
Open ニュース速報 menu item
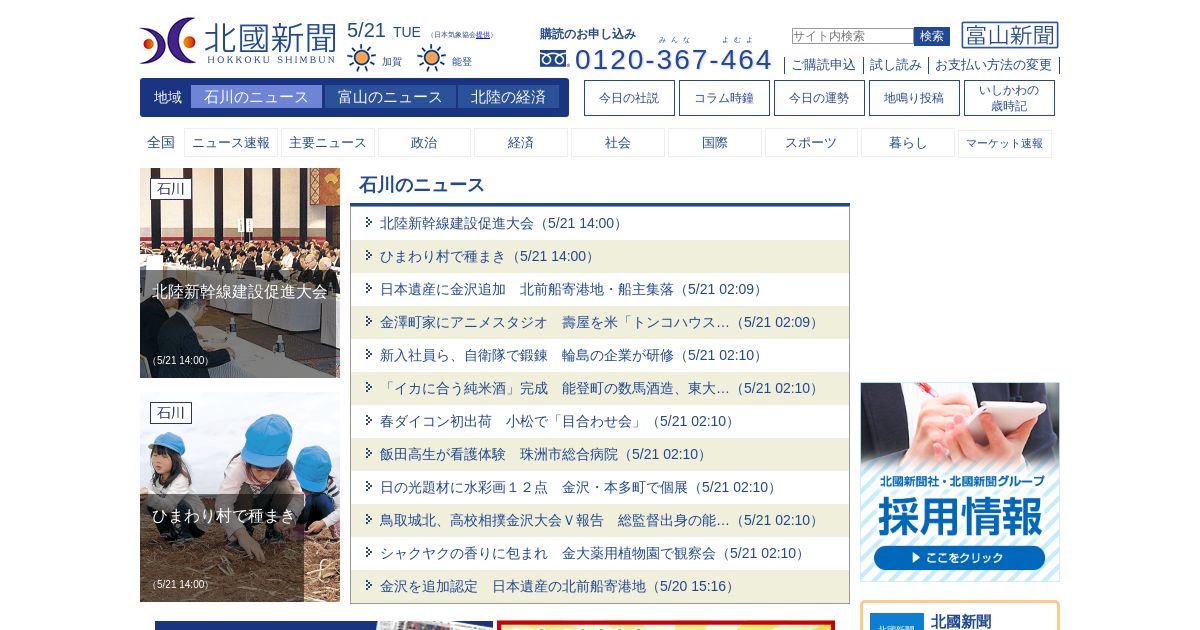231,143
